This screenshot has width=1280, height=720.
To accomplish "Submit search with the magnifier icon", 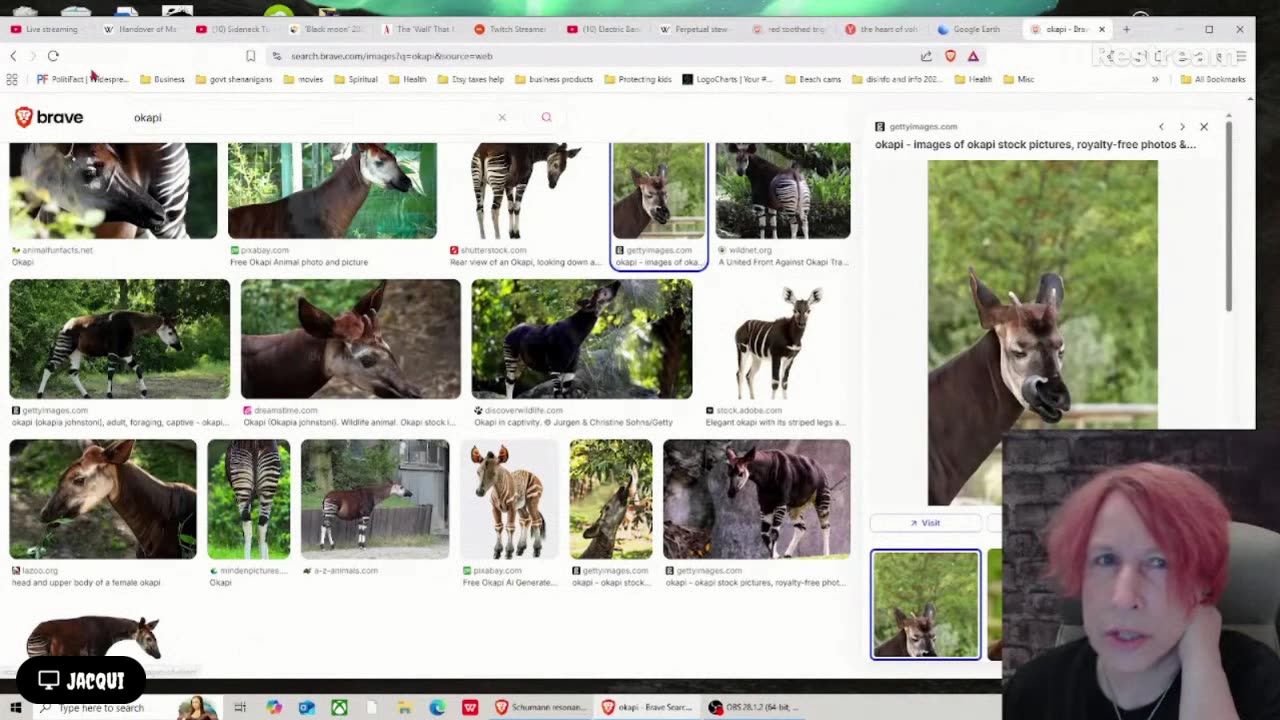I will pyautogui.click(x=546, y=117).
